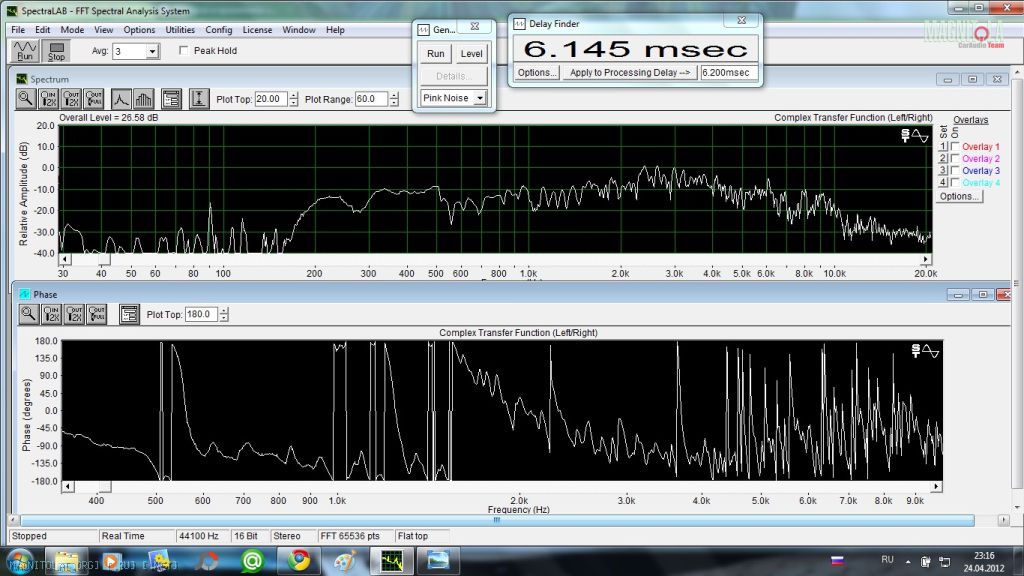Open the Options menu
1024x576 pixels.
pos(139,30)
